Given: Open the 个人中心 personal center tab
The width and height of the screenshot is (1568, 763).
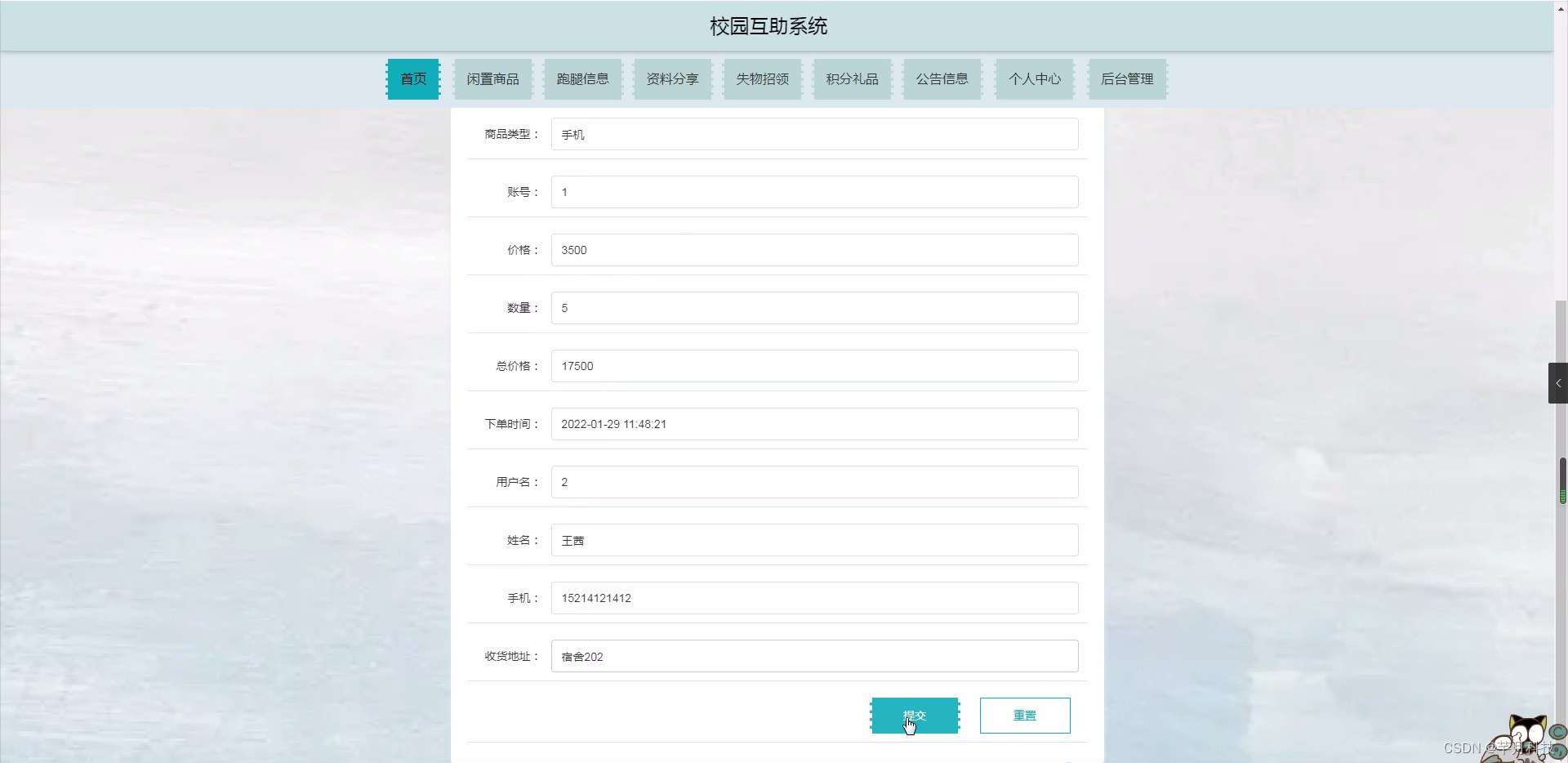Looking at the screenshot, I should [1034, 78].
